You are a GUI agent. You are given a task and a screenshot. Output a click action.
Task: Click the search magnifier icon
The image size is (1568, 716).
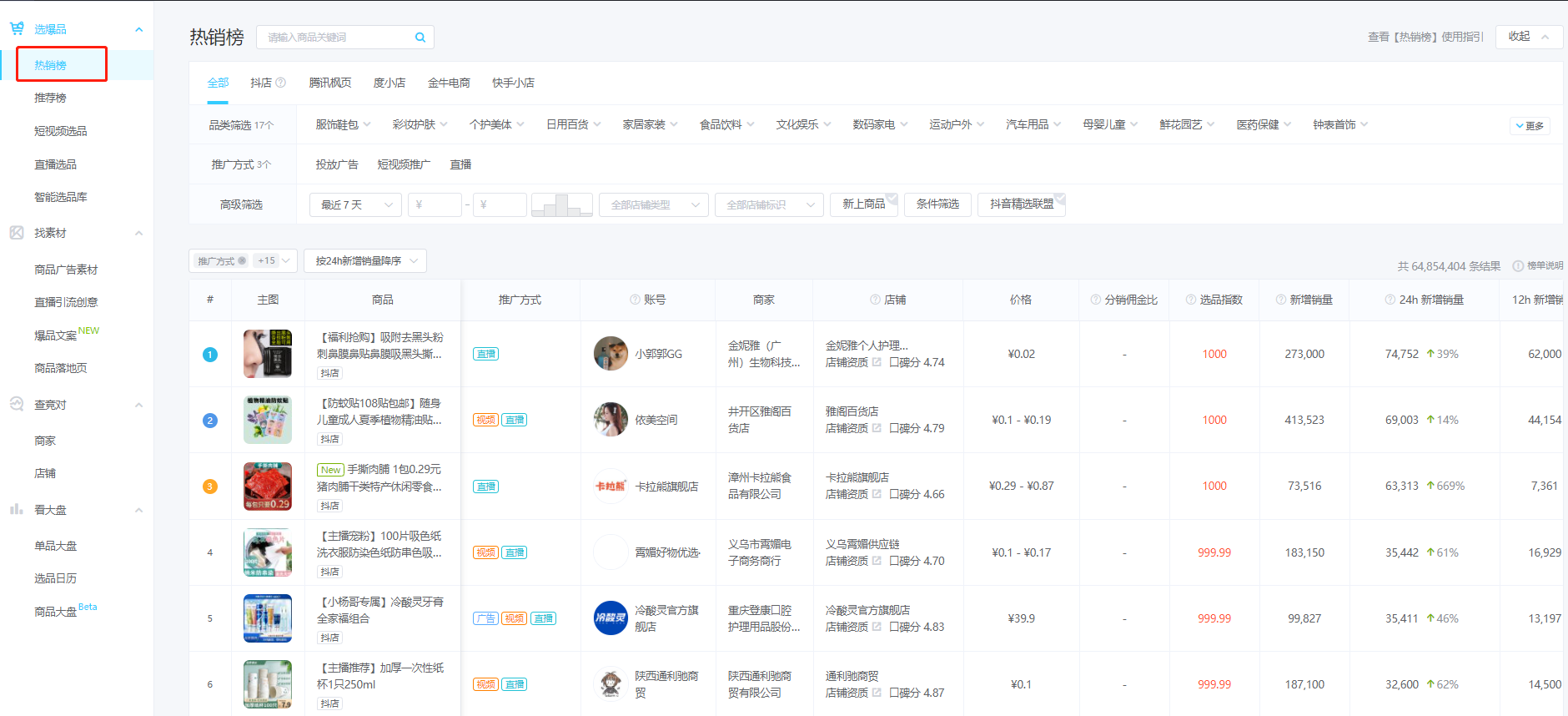coord(420,38)
